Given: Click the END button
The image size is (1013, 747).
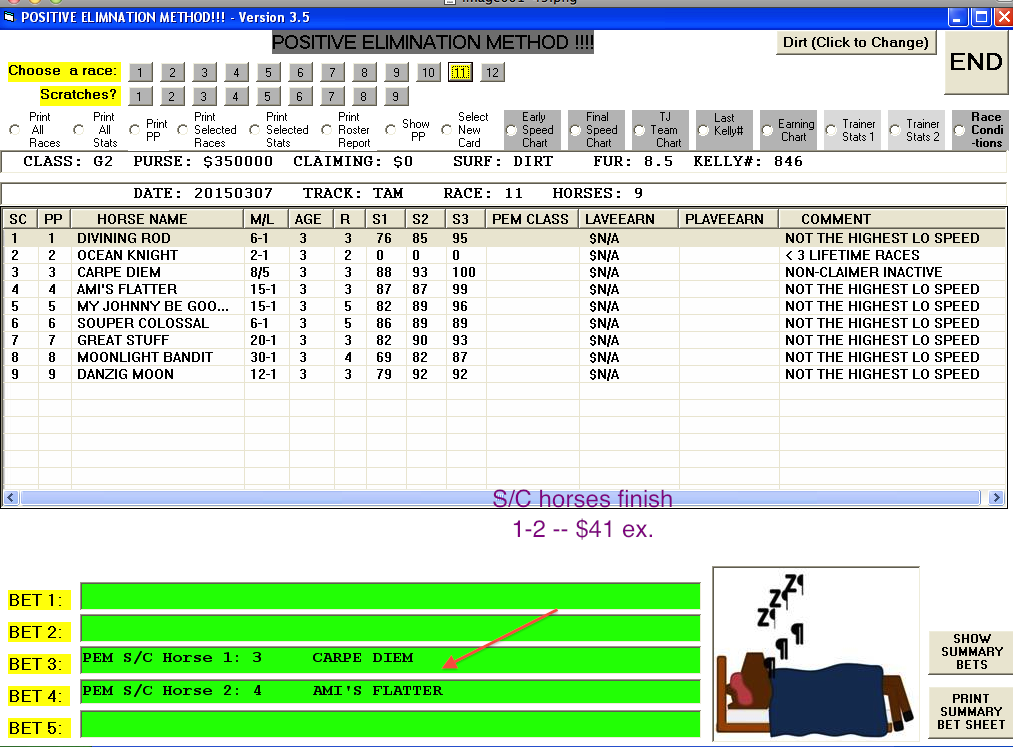Looking at the screenshot, I should [976, 62].
